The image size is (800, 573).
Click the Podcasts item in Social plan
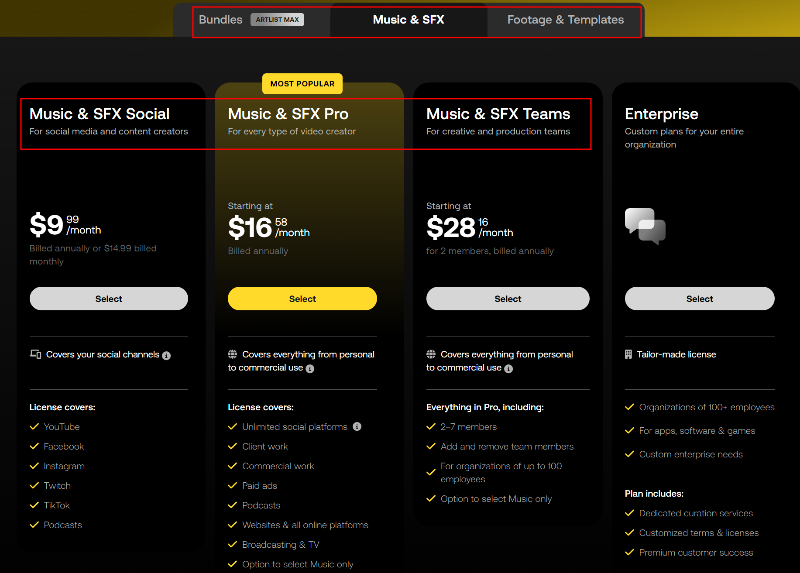coord(62,525)
